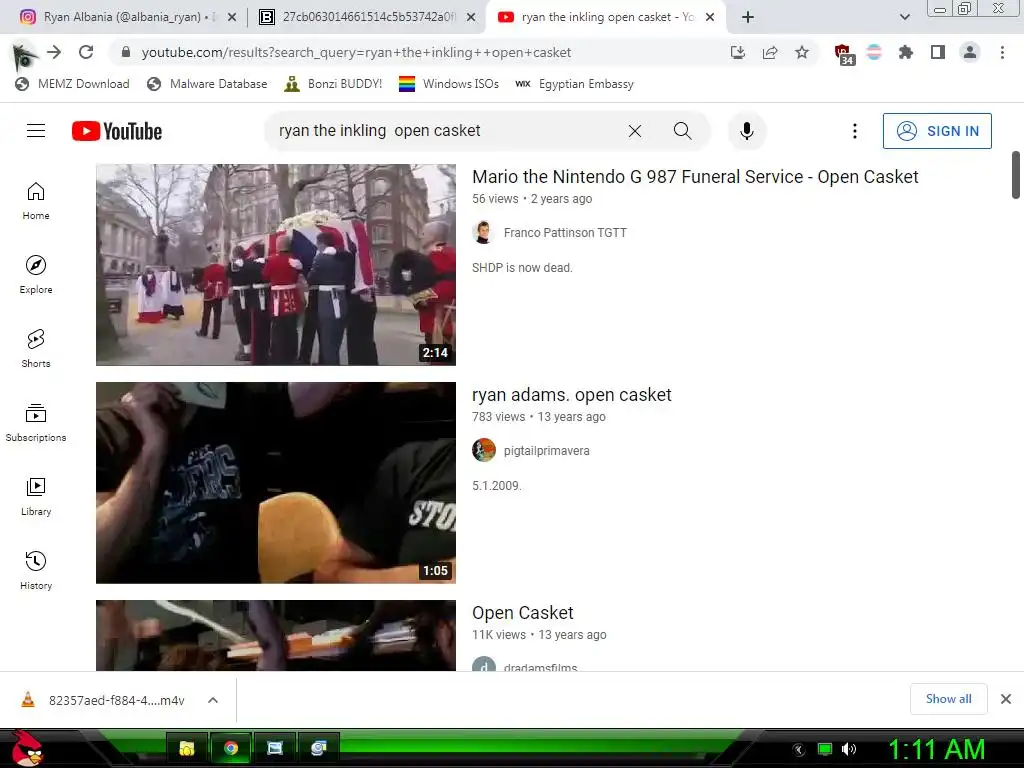Open pigtailprimavera channel avatar

tap(483, 451)
